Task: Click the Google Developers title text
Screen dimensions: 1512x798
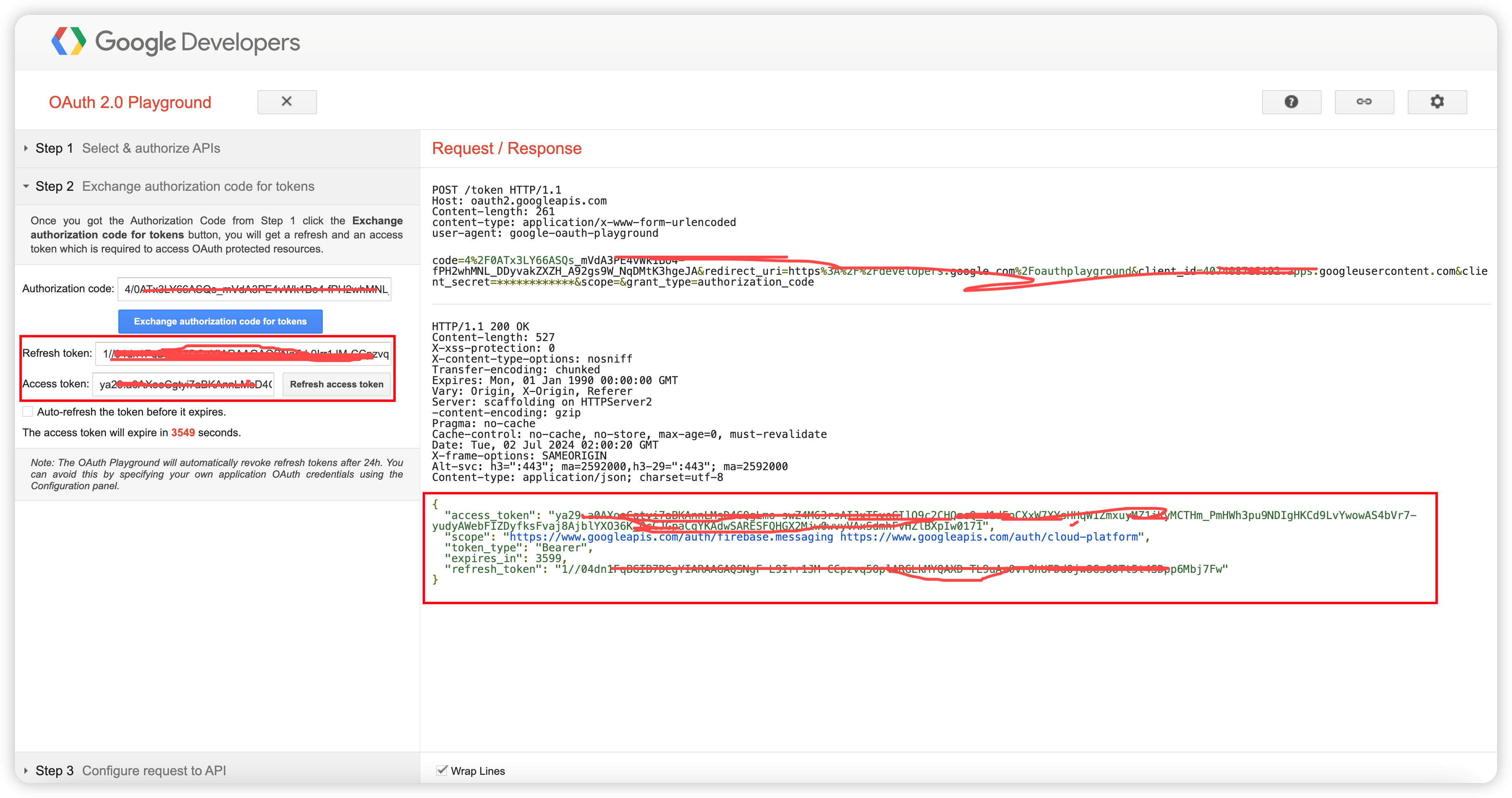Action: coord(197,42)
